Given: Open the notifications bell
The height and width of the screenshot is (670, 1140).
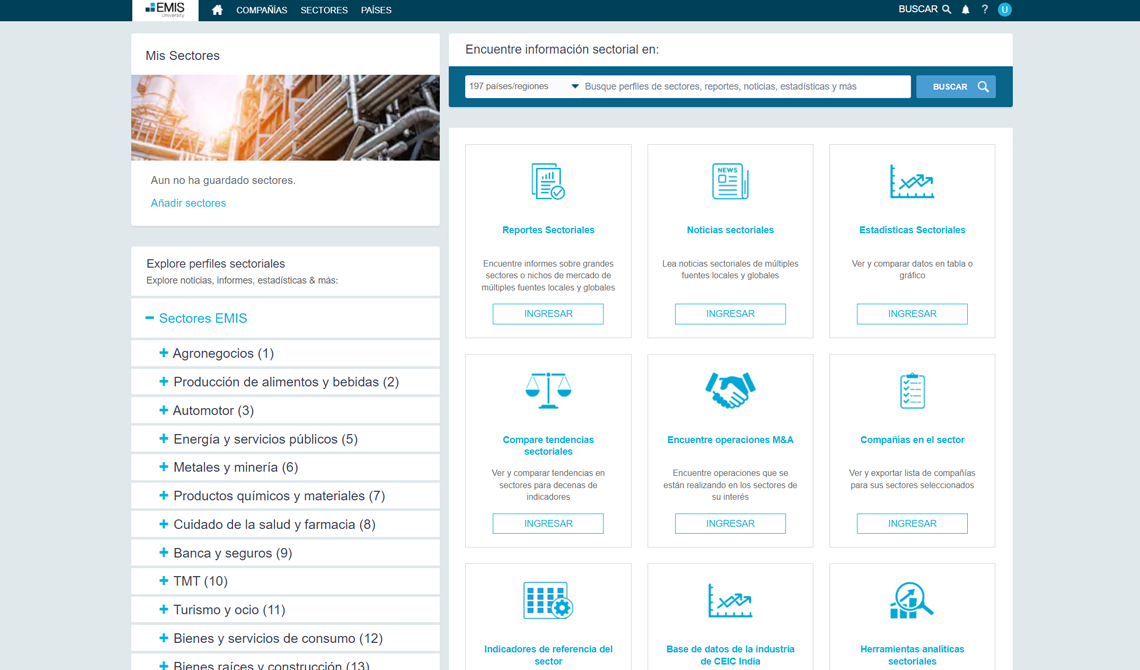Looking at the screenshot, I should tap(966, 9).
